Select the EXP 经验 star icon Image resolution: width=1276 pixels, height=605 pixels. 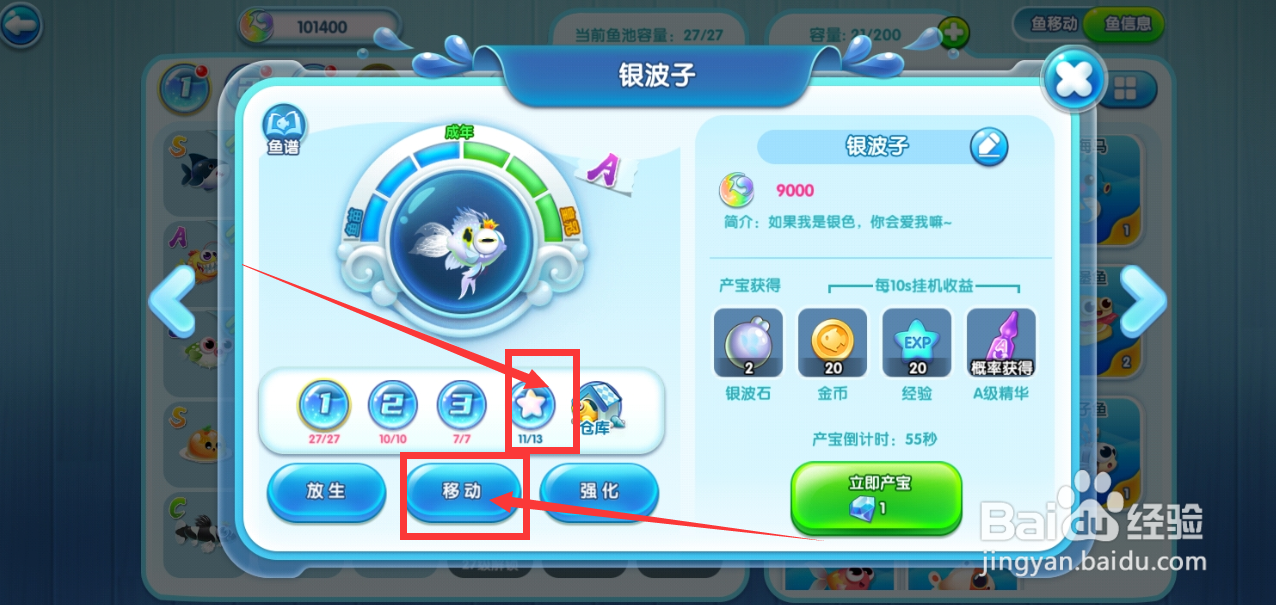point(917,343)
